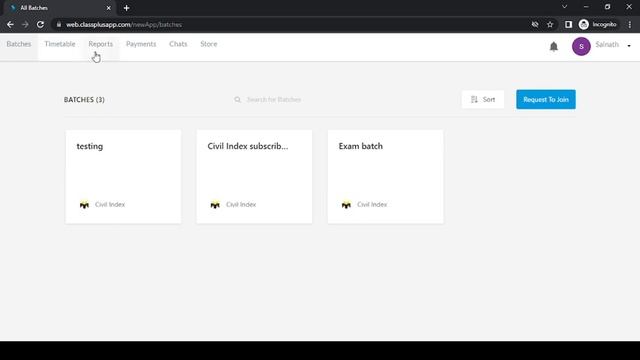Click the Sainath username label
Image resolution: width=640 pixels, height=360 pixels.
[607, 44]
